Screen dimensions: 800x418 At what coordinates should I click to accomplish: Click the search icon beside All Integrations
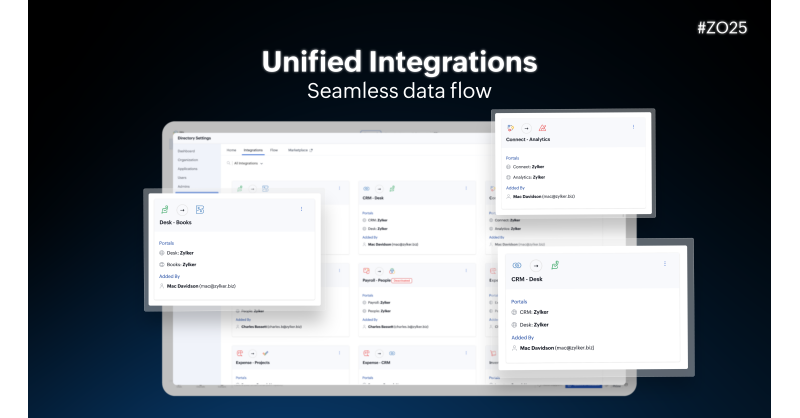229,163
